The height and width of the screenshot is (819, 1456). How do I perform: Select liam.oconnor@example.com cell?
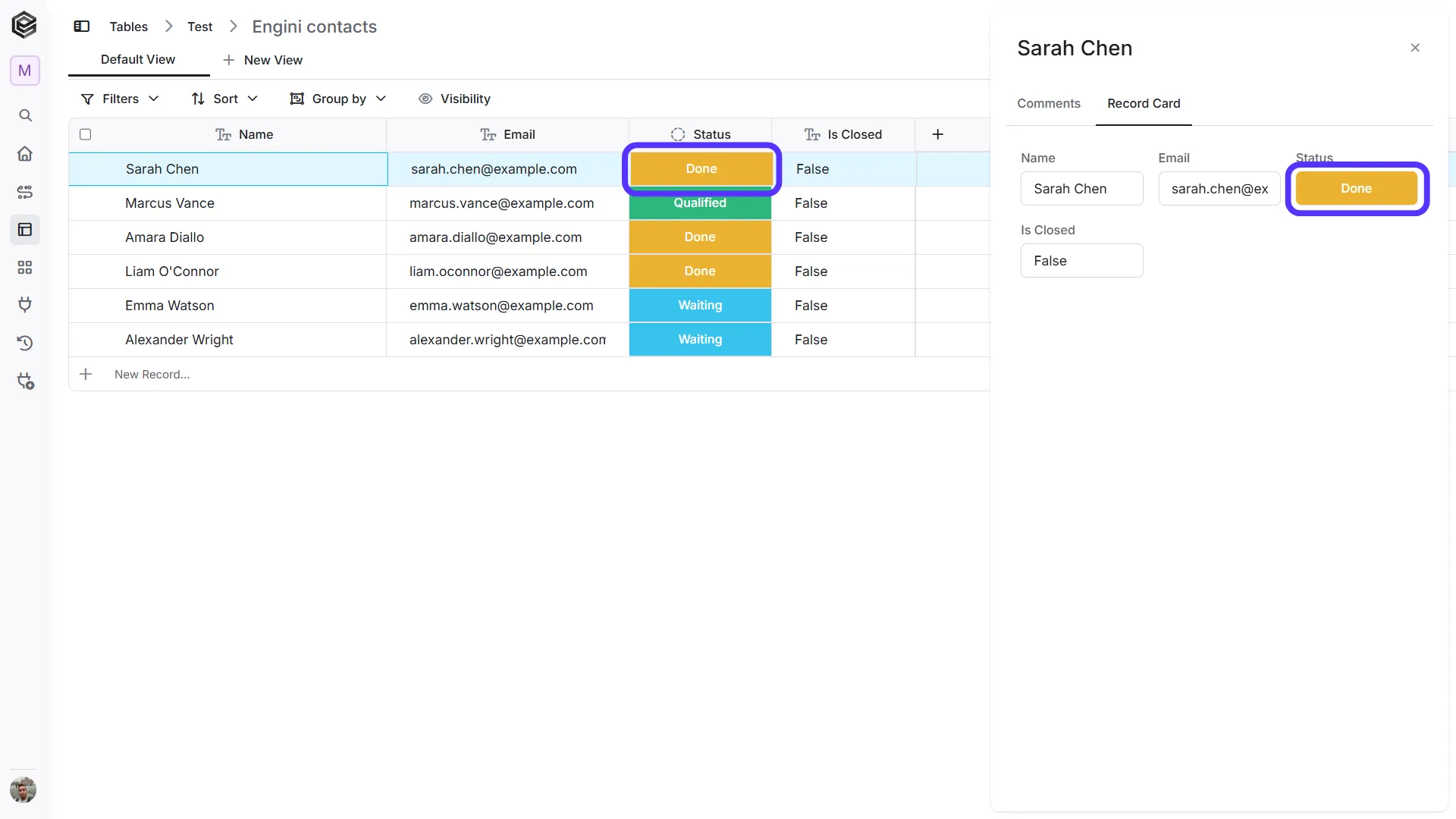point(507,271)
